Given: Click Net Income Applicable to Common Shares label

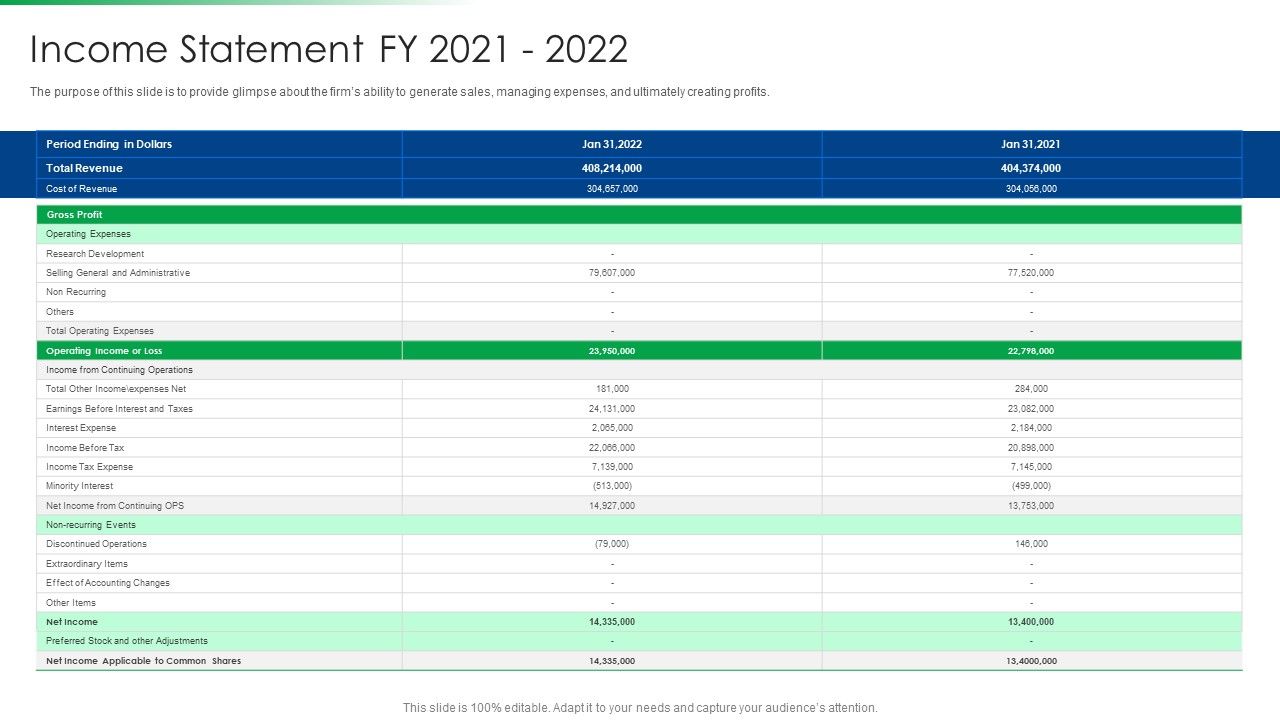Looking at the screenshot, I should [x=144, y=661].
